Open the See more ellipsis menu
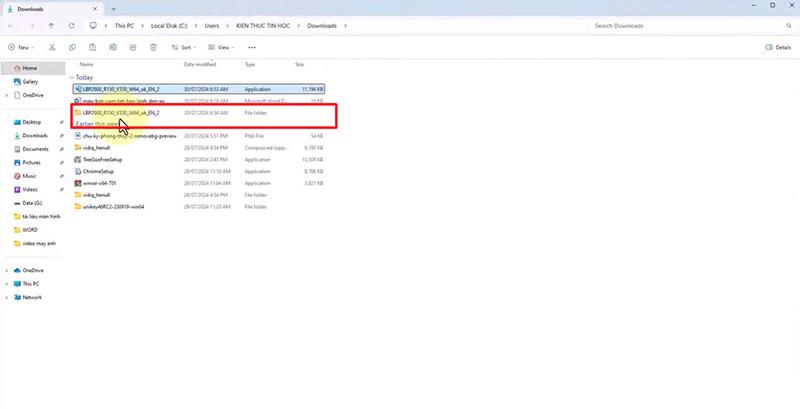This screenshot has height=409, width=800. point(252,47)
